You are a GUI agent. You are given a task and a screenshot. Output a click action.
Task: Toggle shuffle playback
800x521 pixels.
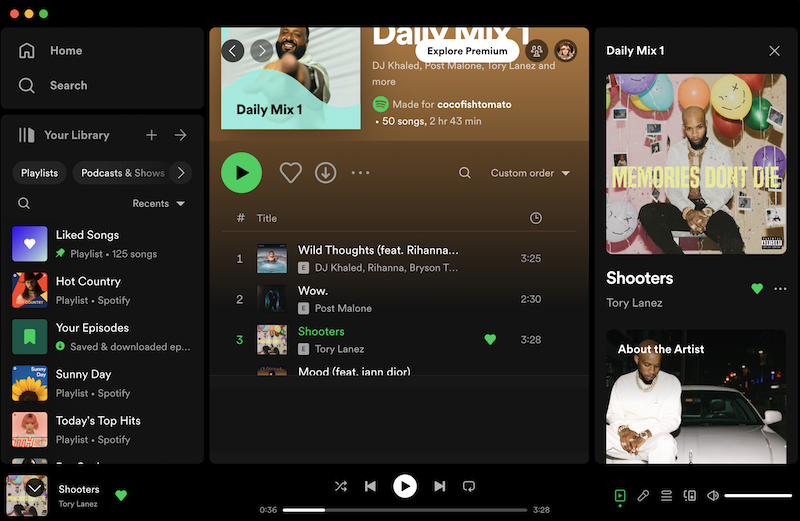pos(341,486)
